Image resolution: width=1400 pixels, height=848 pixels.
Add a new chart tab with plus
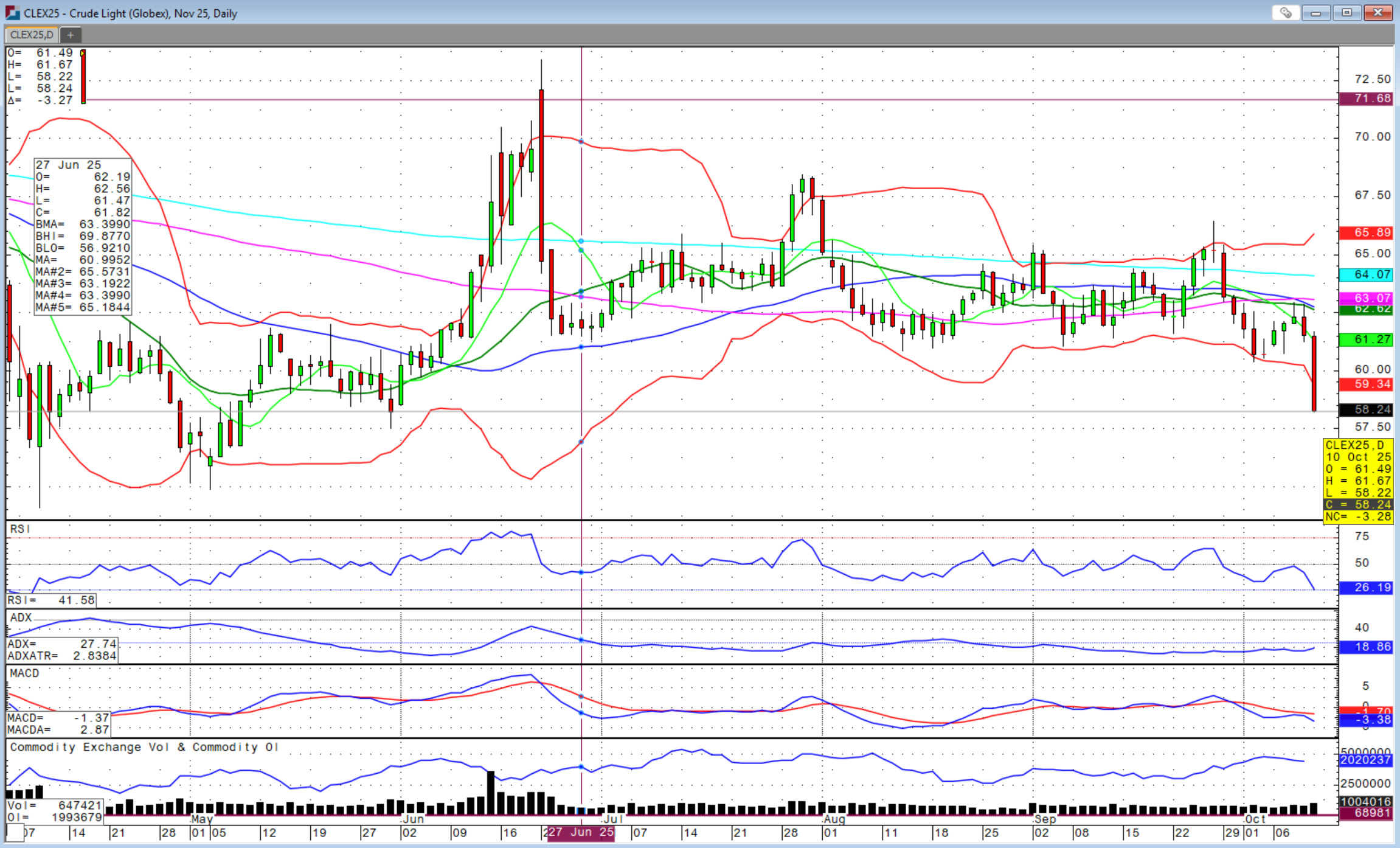tap(71, 35)
